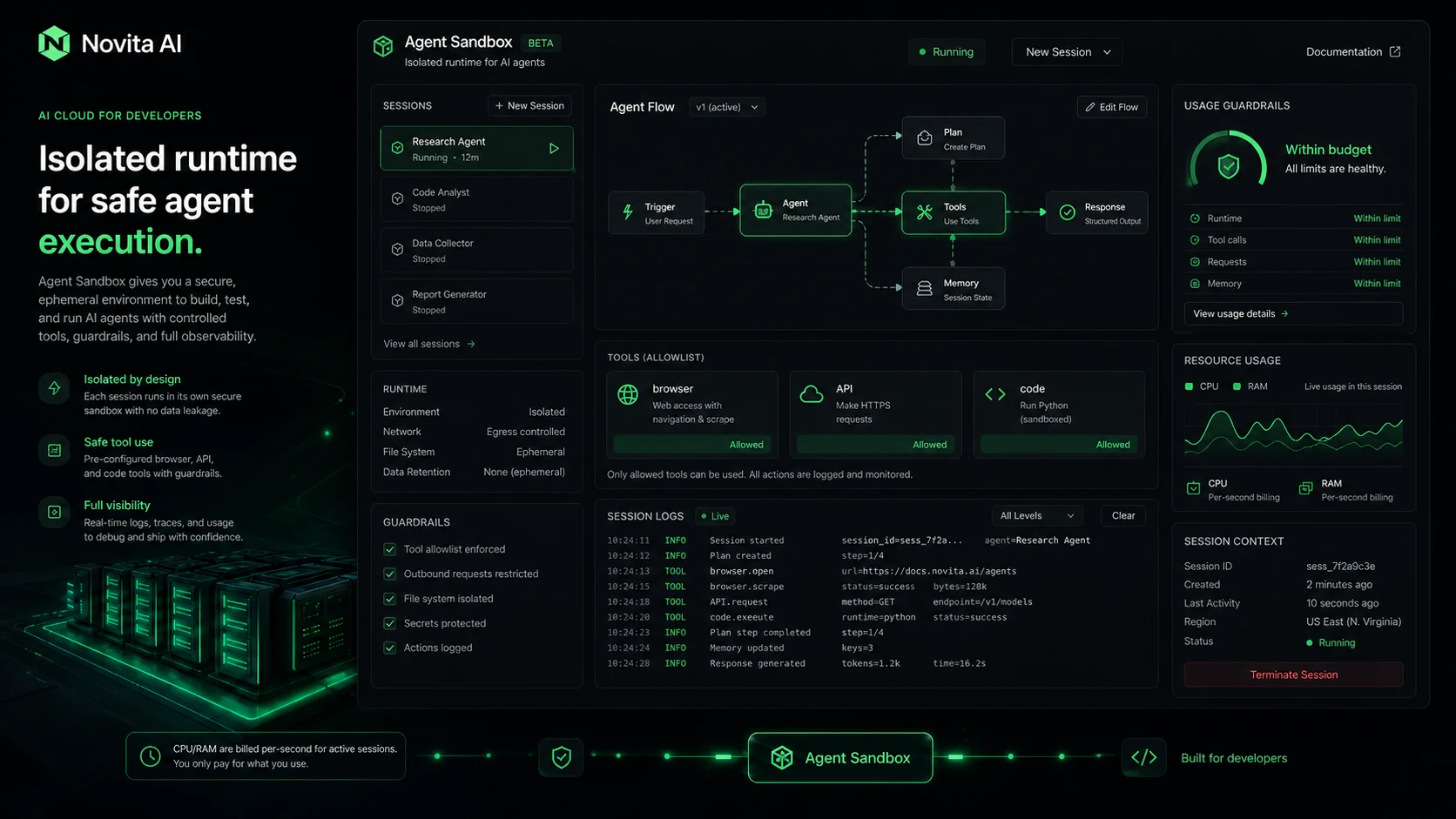Click the resource usage line chart

pos(1293,433)
